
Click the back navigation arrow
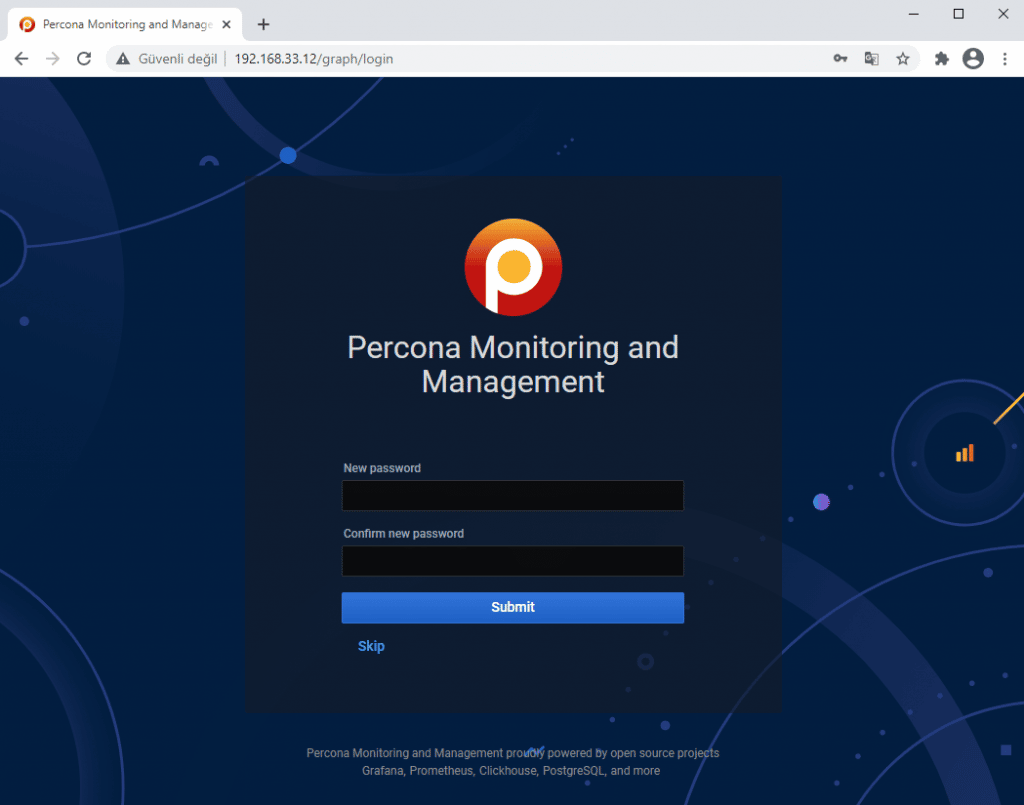point(21,58)
